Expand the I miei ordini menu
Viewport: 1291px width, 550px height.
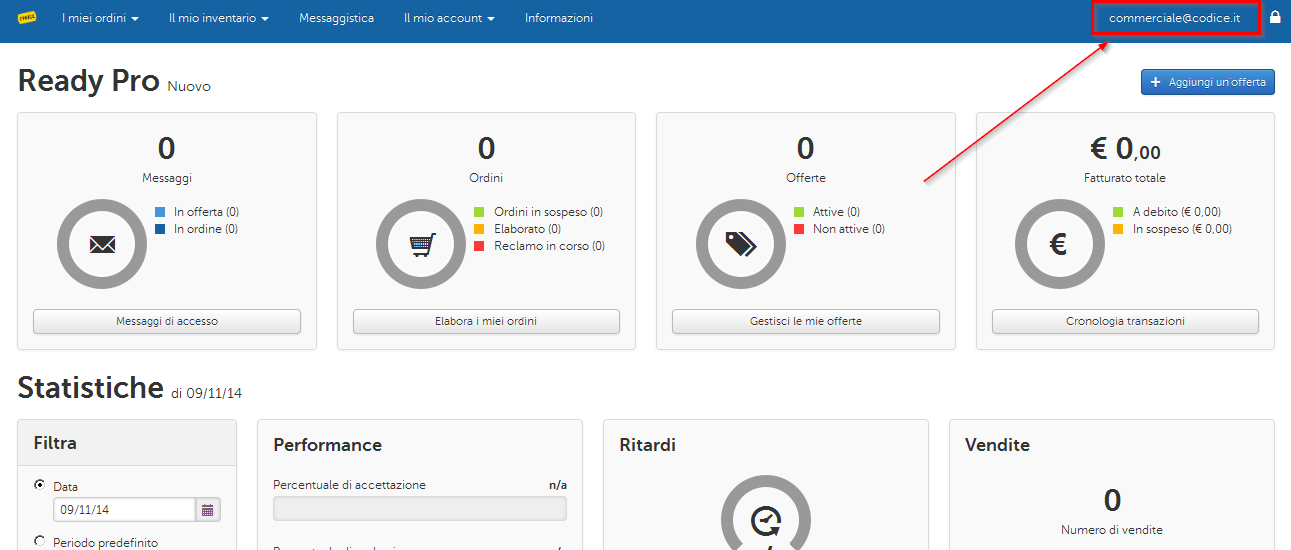pyautogui.click(x=100, y=18)
